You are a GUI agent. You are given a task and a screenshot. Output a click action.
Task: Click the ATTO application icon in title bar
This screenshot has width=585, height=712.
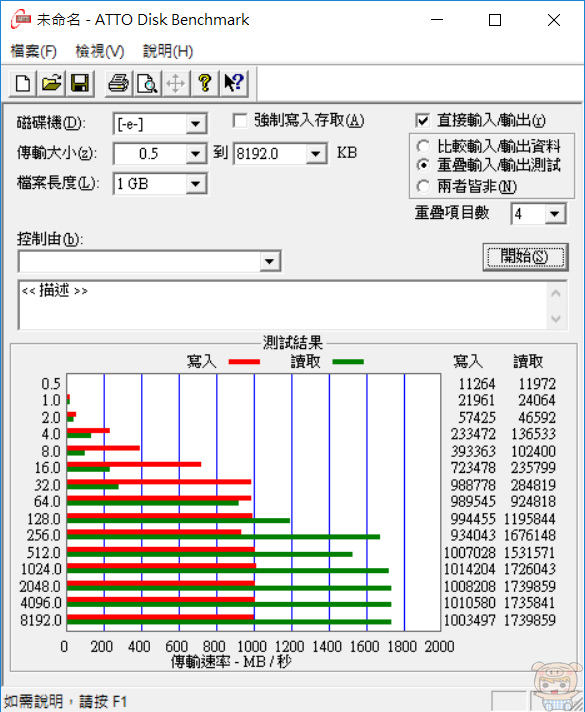tap(21, 20)
